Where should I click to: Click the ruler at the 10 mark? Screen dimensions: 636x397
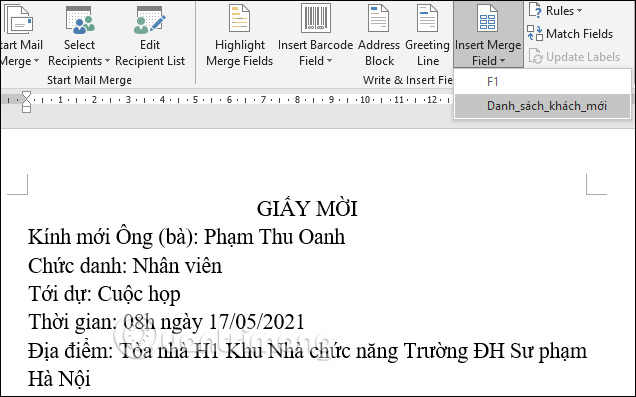click(x=365, y=100)
